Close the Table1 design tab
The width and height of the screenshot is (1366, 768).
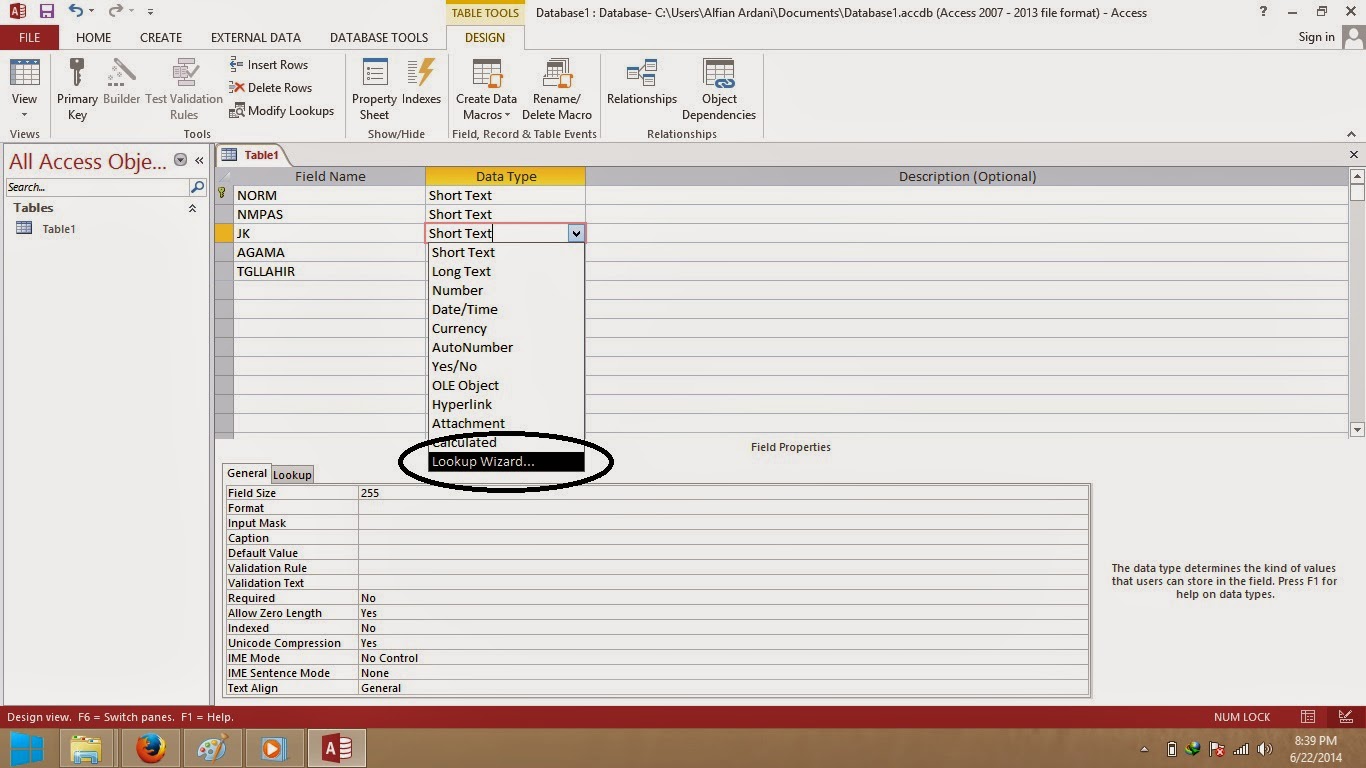click(x=1354, y=155)
